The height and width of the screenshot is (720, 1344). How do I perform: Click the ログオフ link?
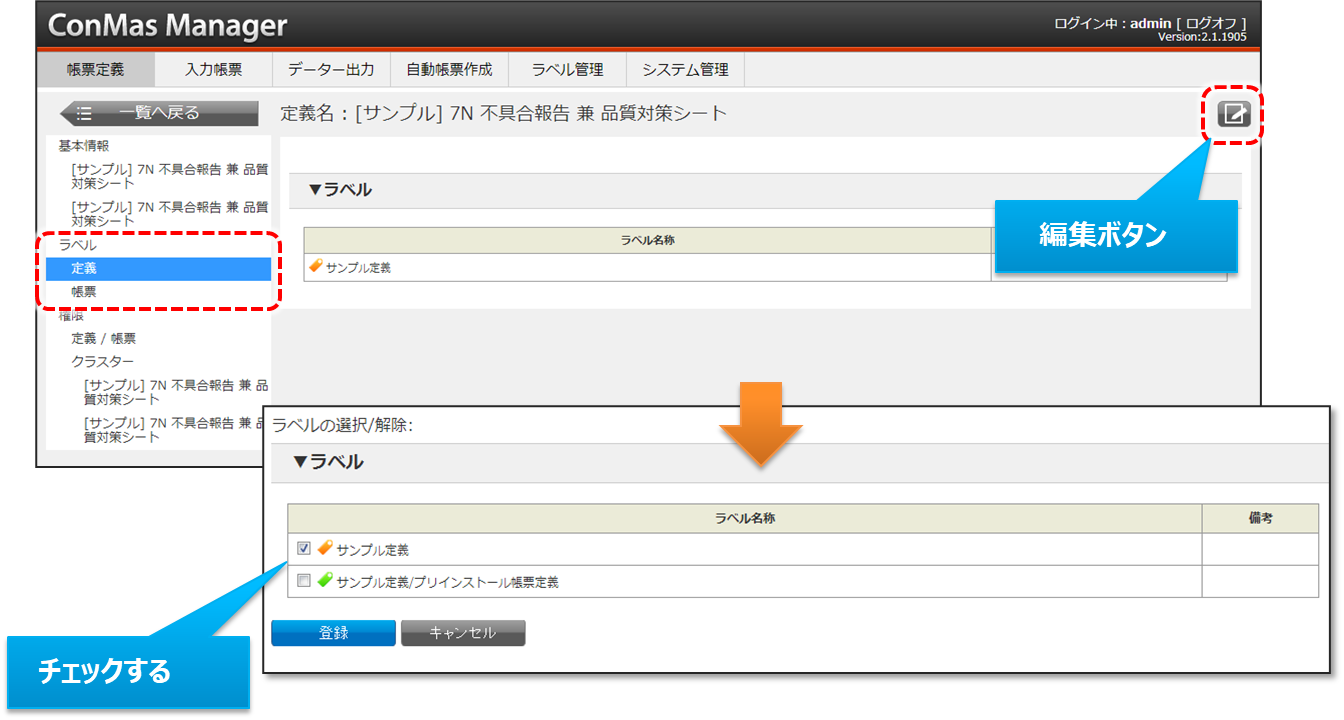tap(1215, 23)
